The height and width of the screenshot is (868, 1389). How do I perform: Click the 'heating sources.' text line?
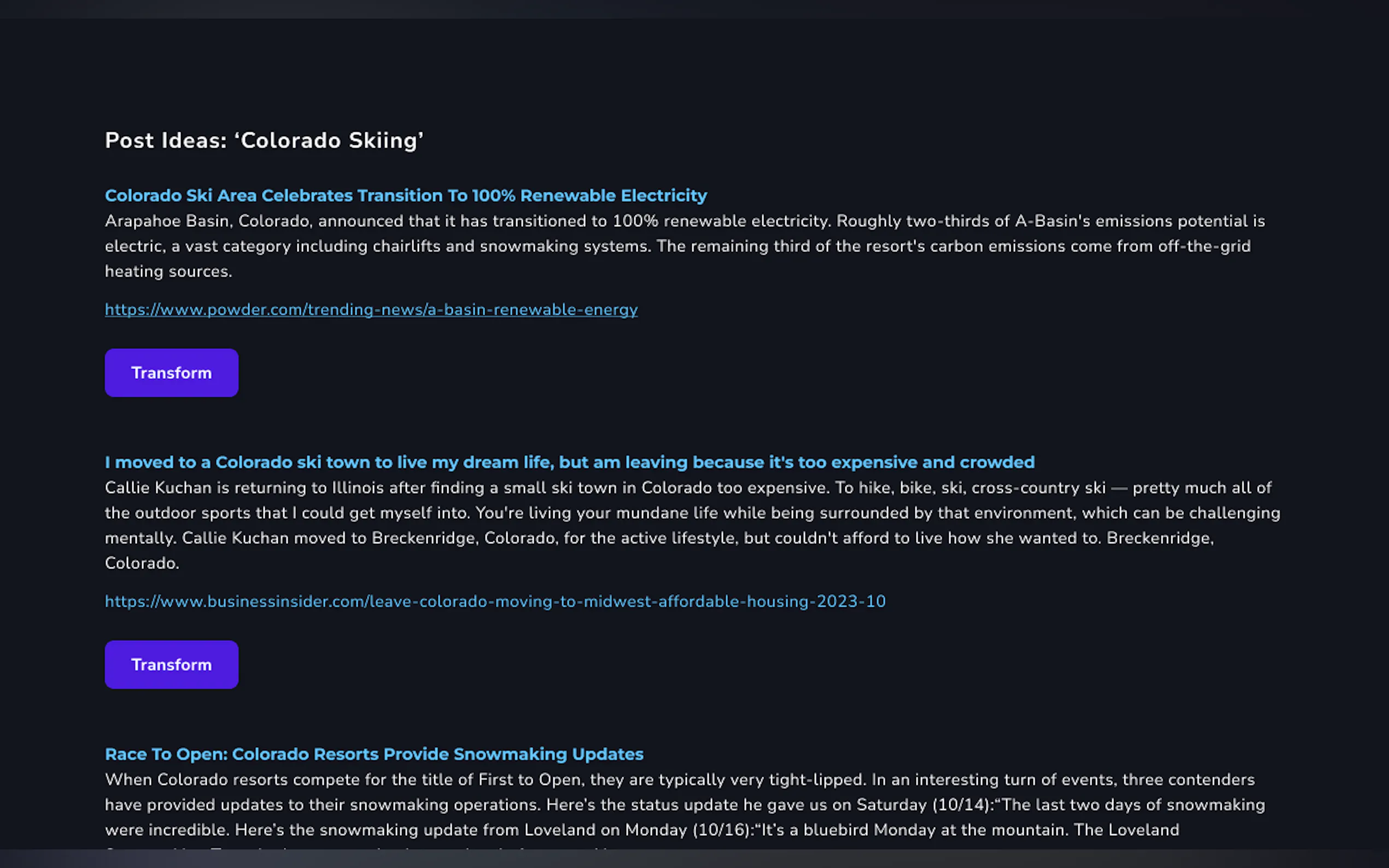(x=168, y=272)
